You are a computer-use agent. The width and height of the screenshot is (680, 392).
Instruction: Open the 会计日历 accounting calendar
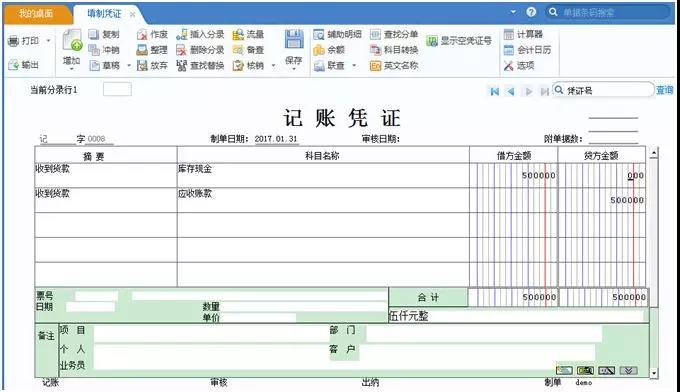528,50
